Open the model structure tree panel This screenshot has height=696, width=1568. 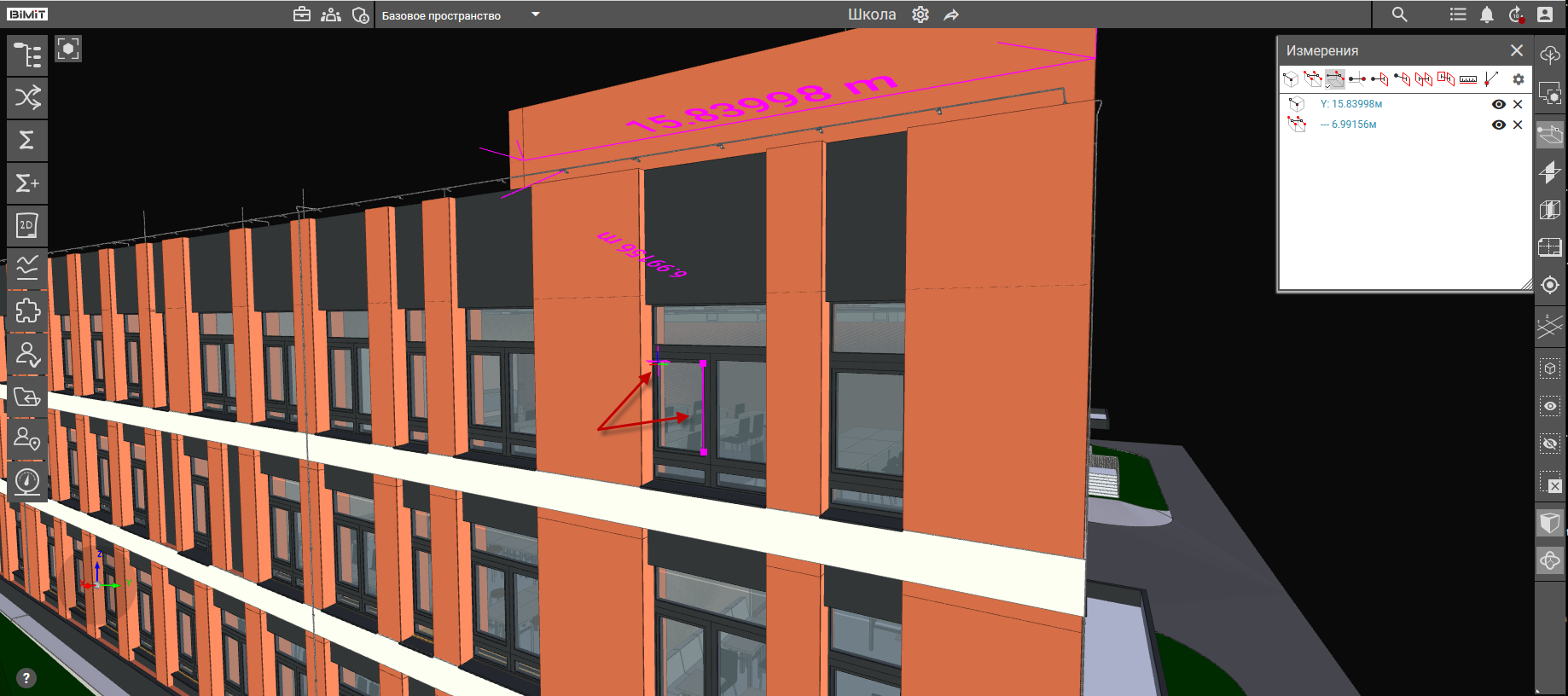click(27, 55)
